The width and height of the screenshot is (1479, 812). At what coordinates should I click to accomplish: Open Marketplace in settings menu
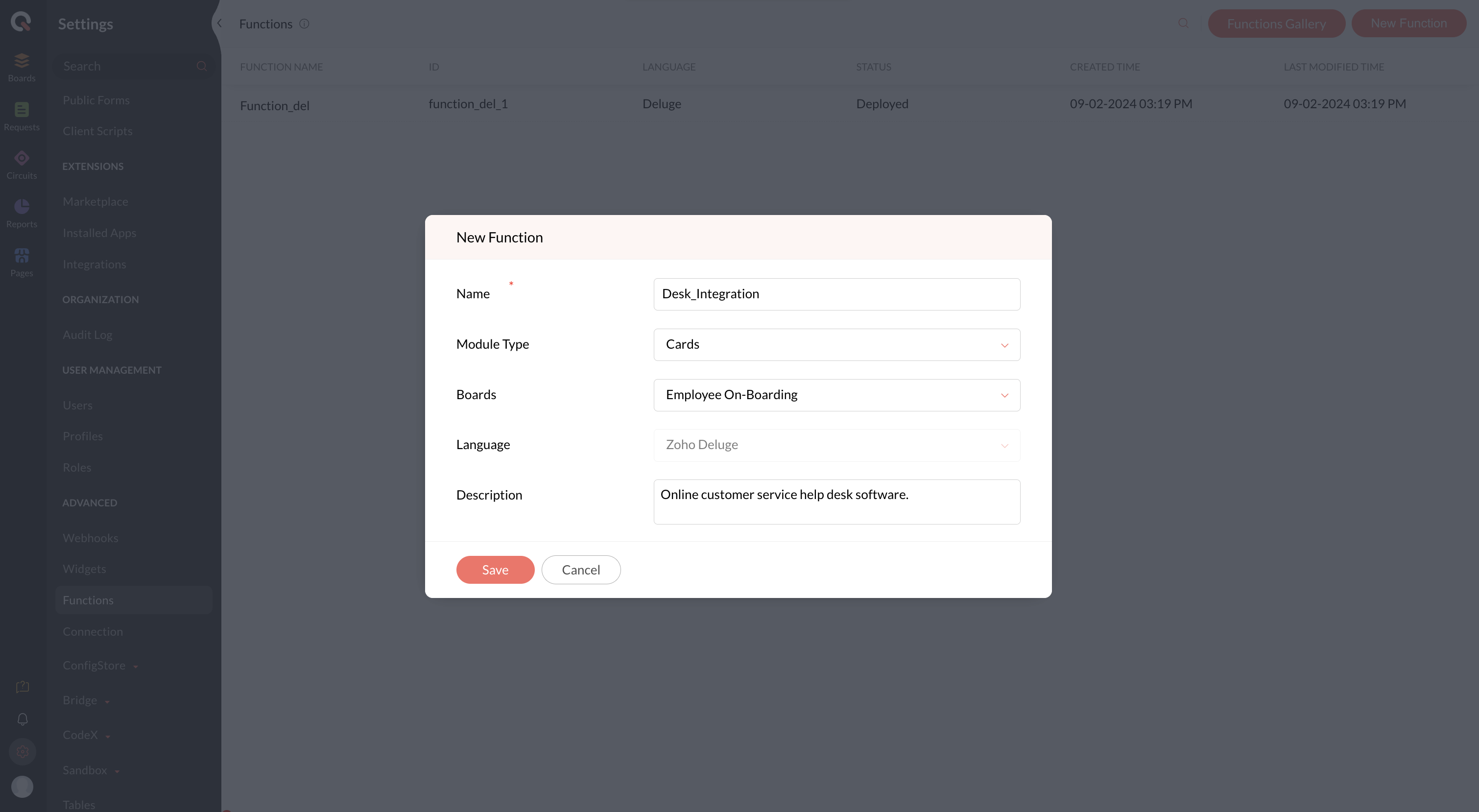pyautogui.click(x=95, y=202)
